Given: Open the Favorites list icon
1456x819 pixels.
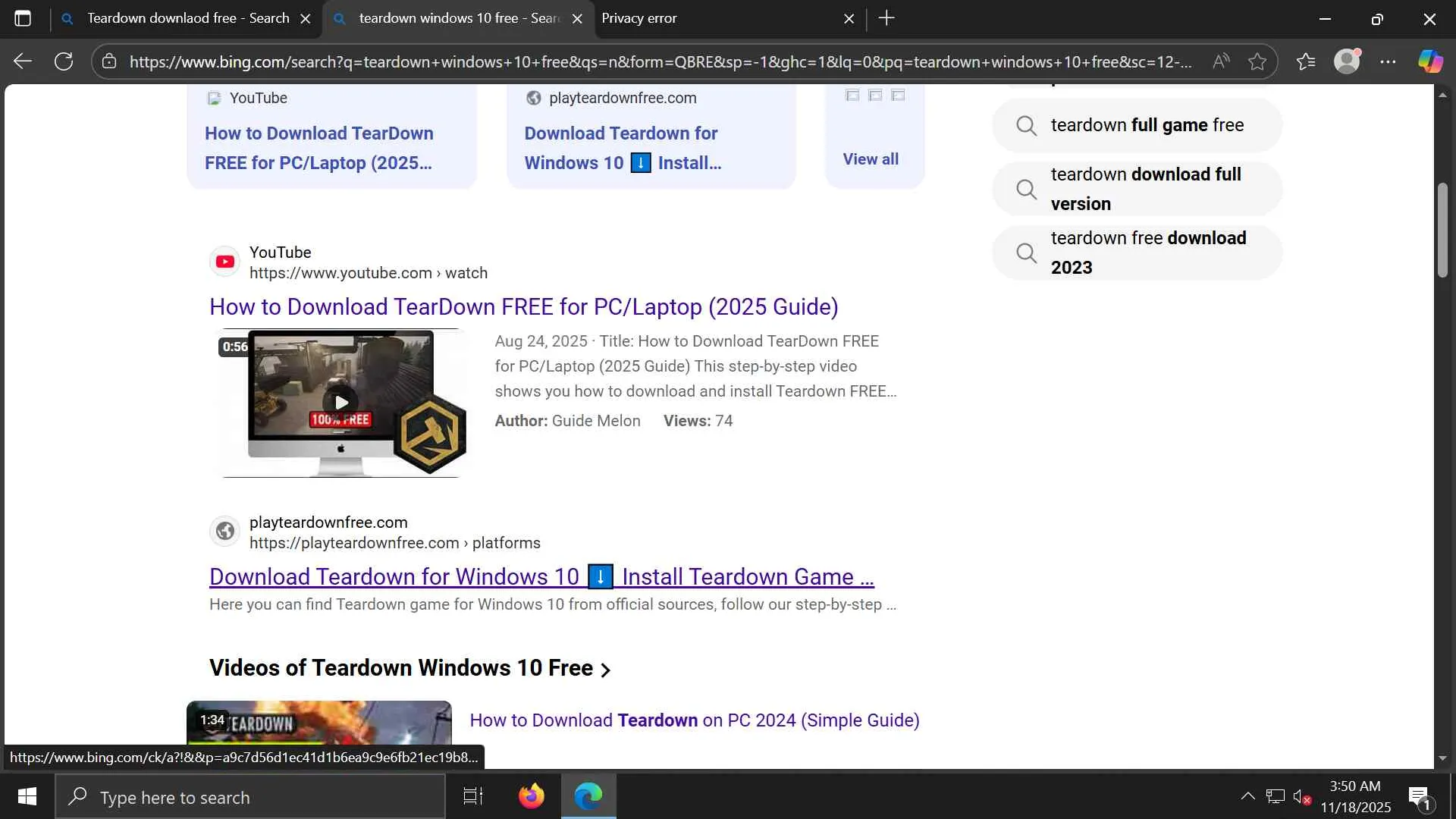Looking at the screenshot, I should tap(1305, 61).
